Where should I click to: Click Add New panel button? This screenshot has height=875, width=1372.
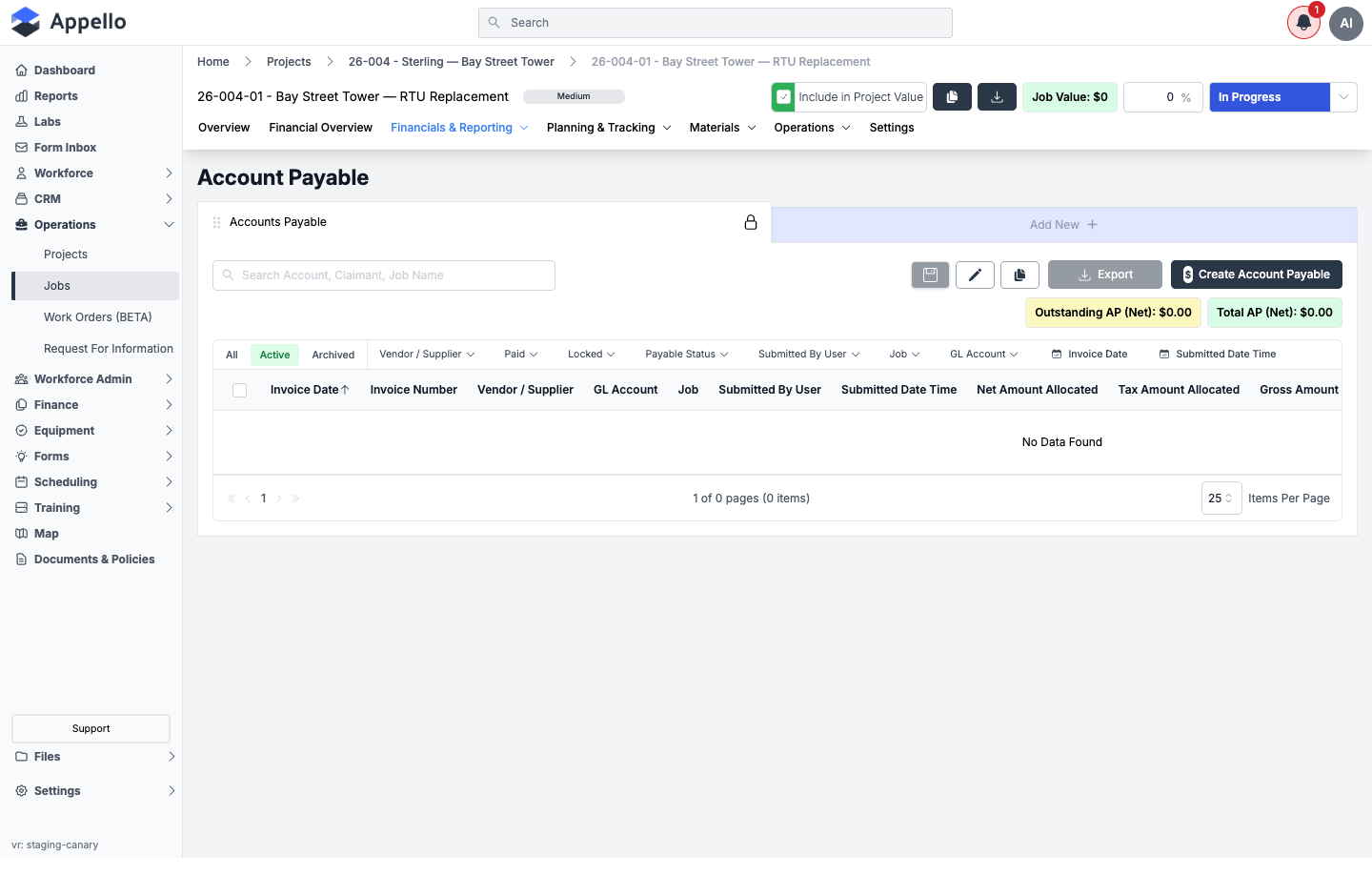coord(1064,225)
